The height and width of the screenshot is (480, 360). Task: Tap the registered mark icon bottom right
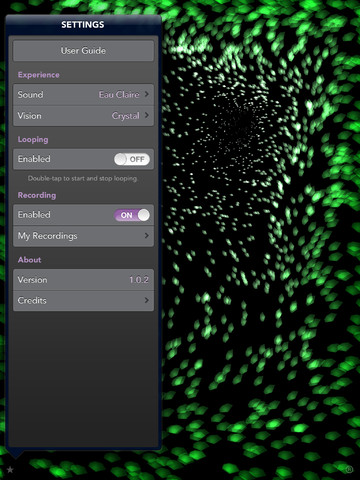[x=349, y=469]
